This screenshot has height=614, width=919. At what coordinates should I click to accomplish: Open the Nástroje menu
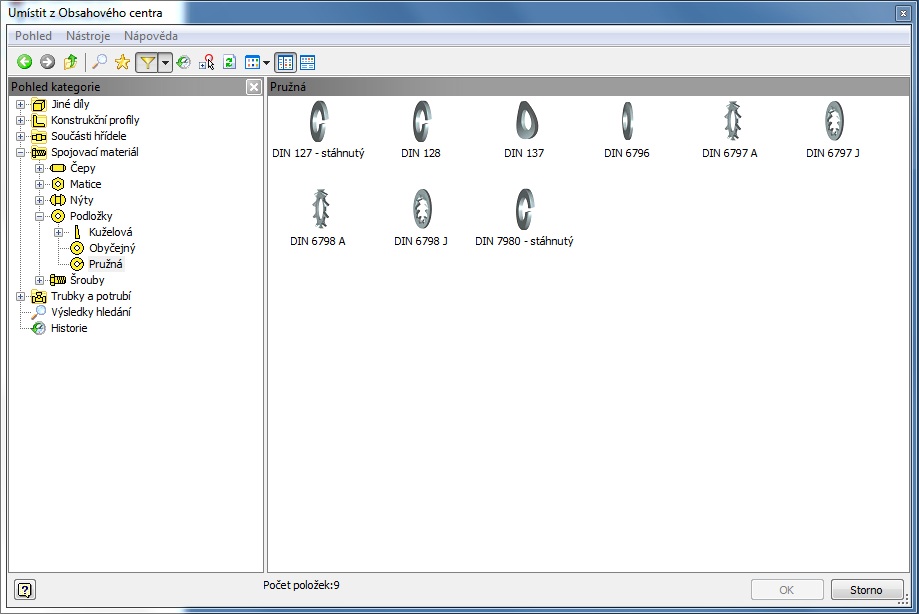pyautogui.click(x=87, y=36)
